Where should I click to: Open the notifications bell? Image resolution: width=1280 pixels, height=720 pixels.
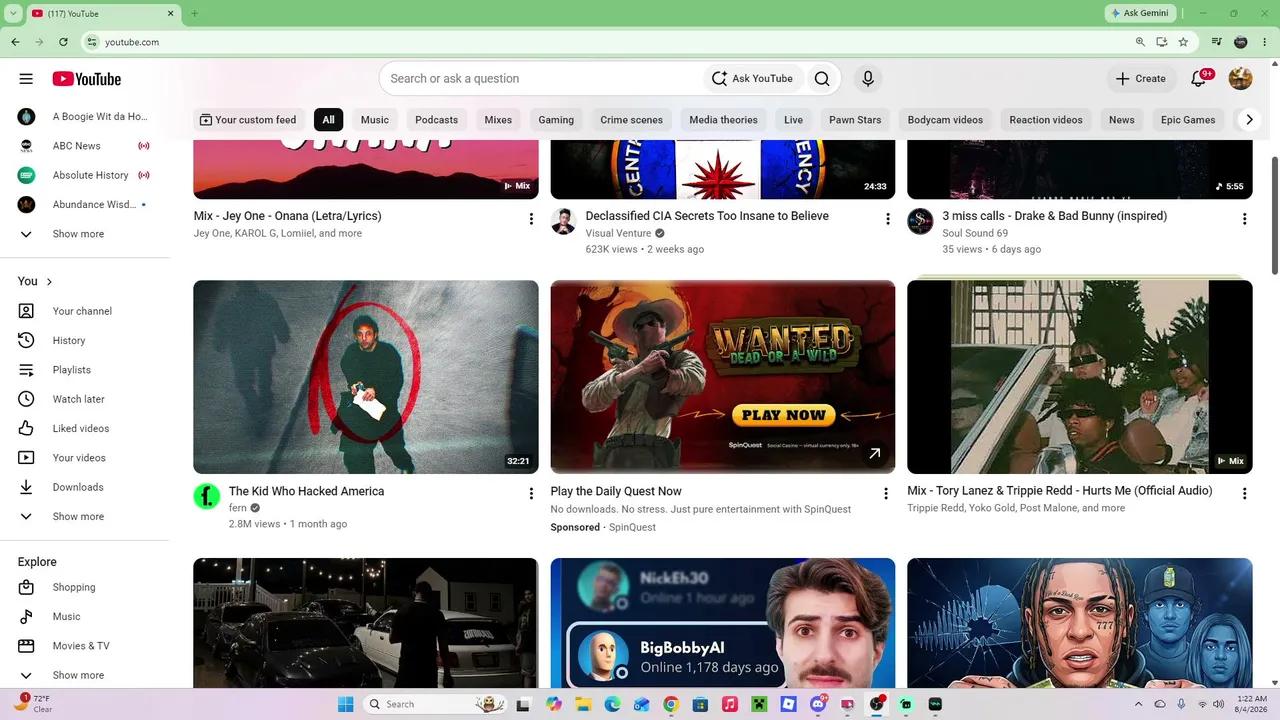1199,79
